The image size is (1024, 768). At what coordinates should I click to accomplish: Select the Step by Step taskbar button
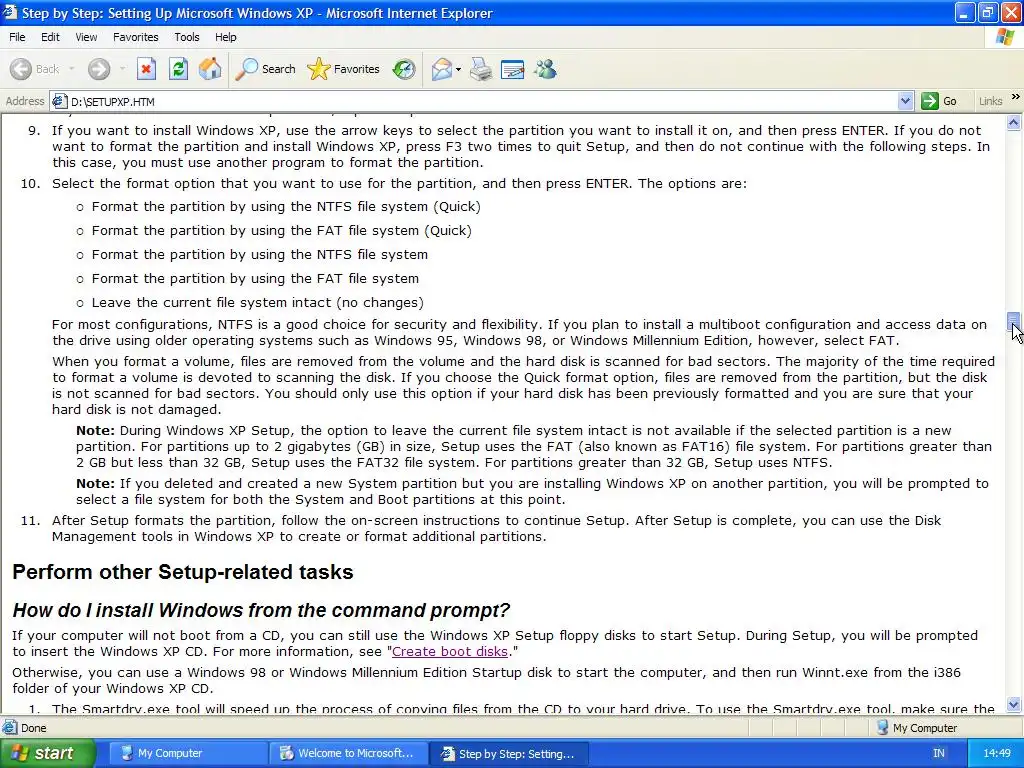(509, 753)
